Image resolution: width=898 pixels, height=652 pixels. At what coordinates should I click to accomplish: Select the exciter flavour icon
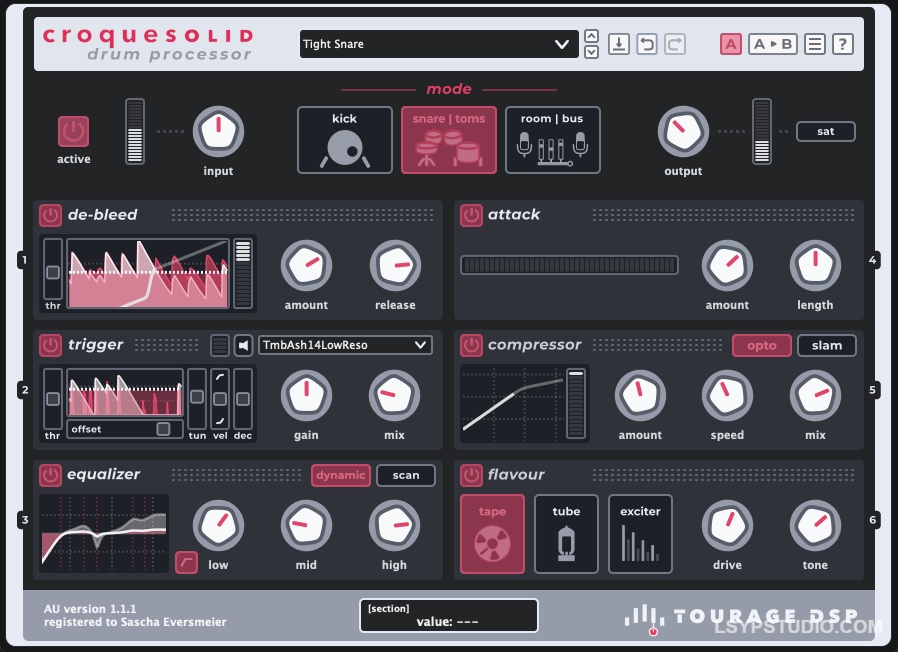(x=640, y=533)
